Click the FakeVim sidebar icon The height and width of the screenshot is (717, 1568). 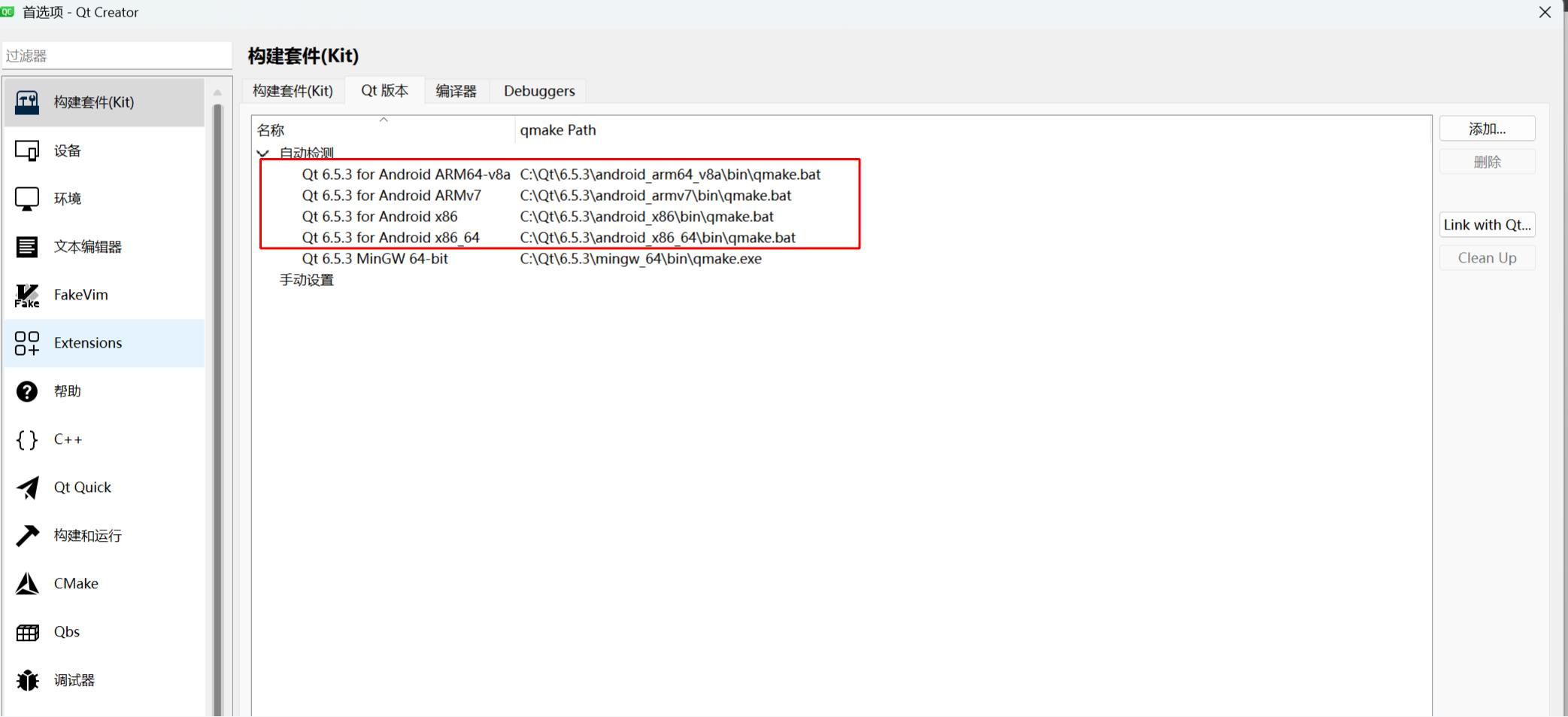pos(27,295)
